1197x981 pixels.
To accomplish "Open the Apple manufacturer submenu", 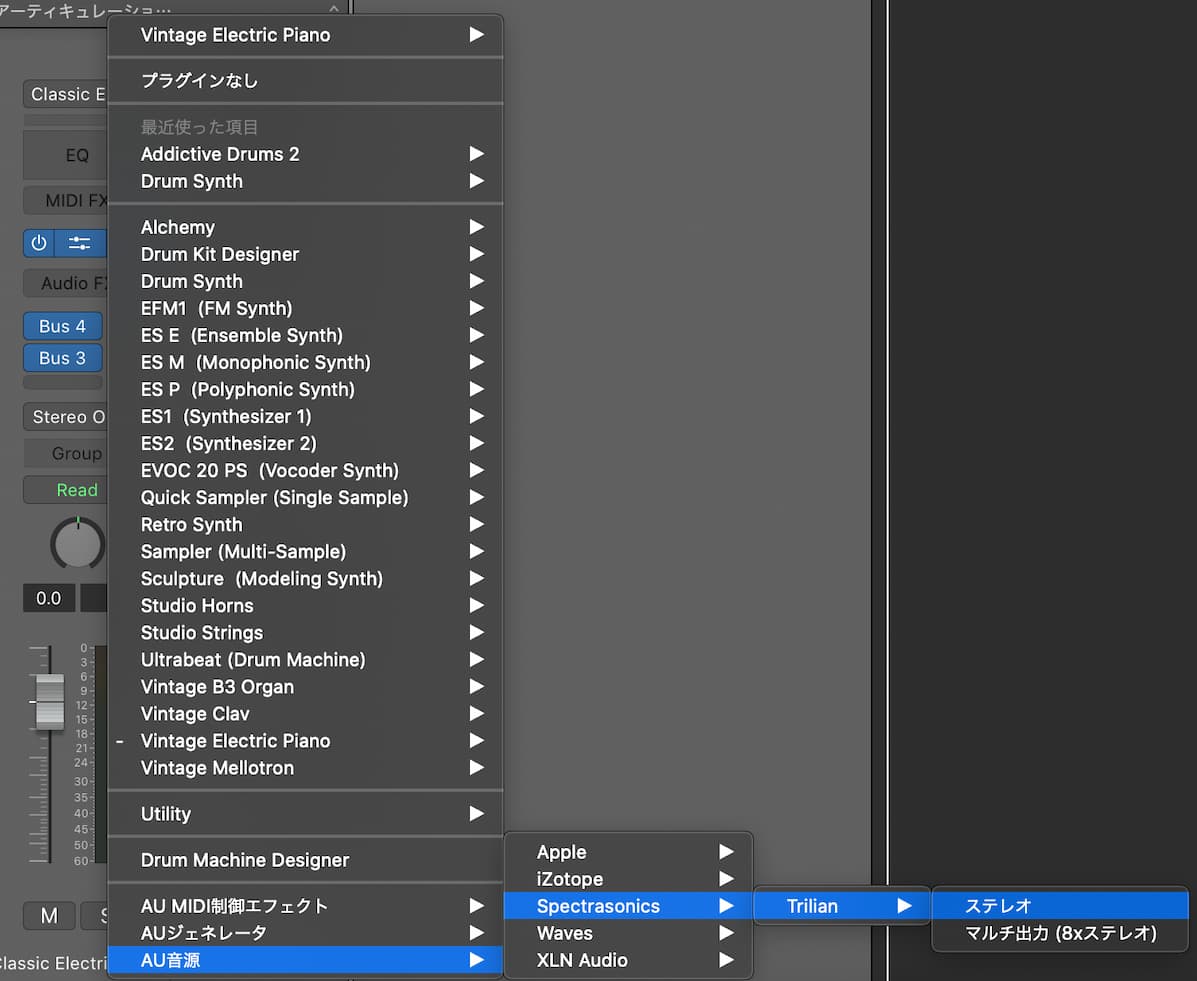I will click(x=628, y=852).
